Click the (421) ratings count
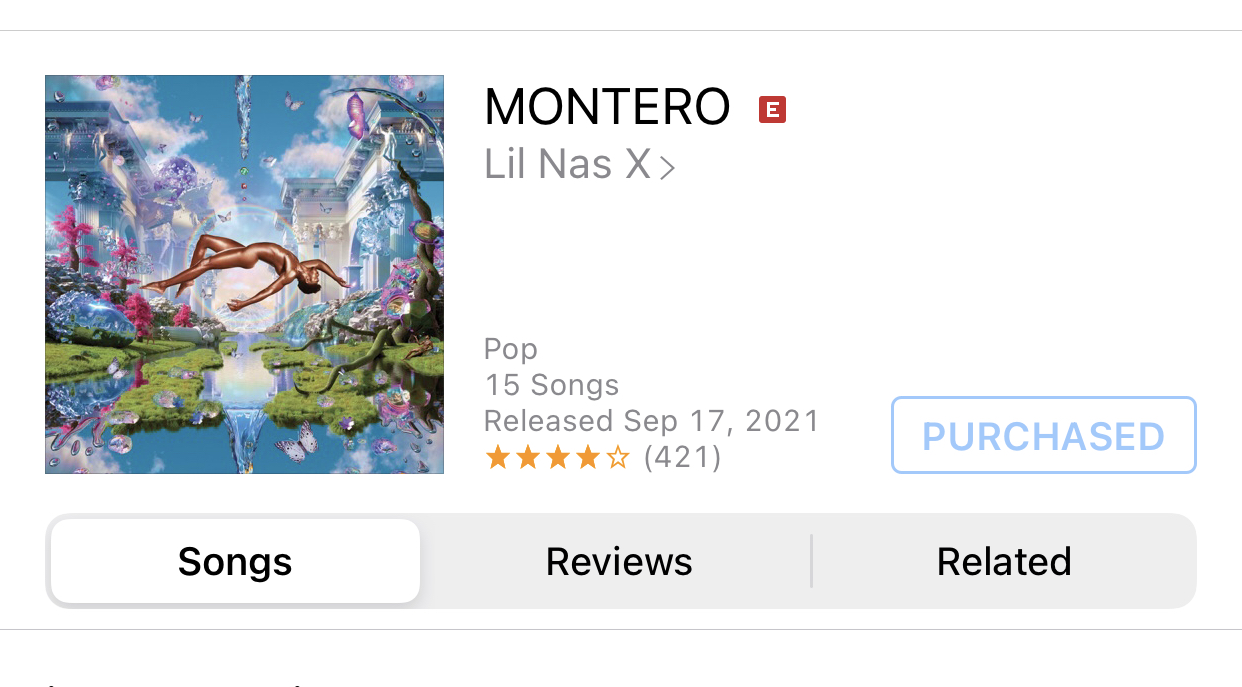The width and height of the screenshot is (1242, 687). 682,457
